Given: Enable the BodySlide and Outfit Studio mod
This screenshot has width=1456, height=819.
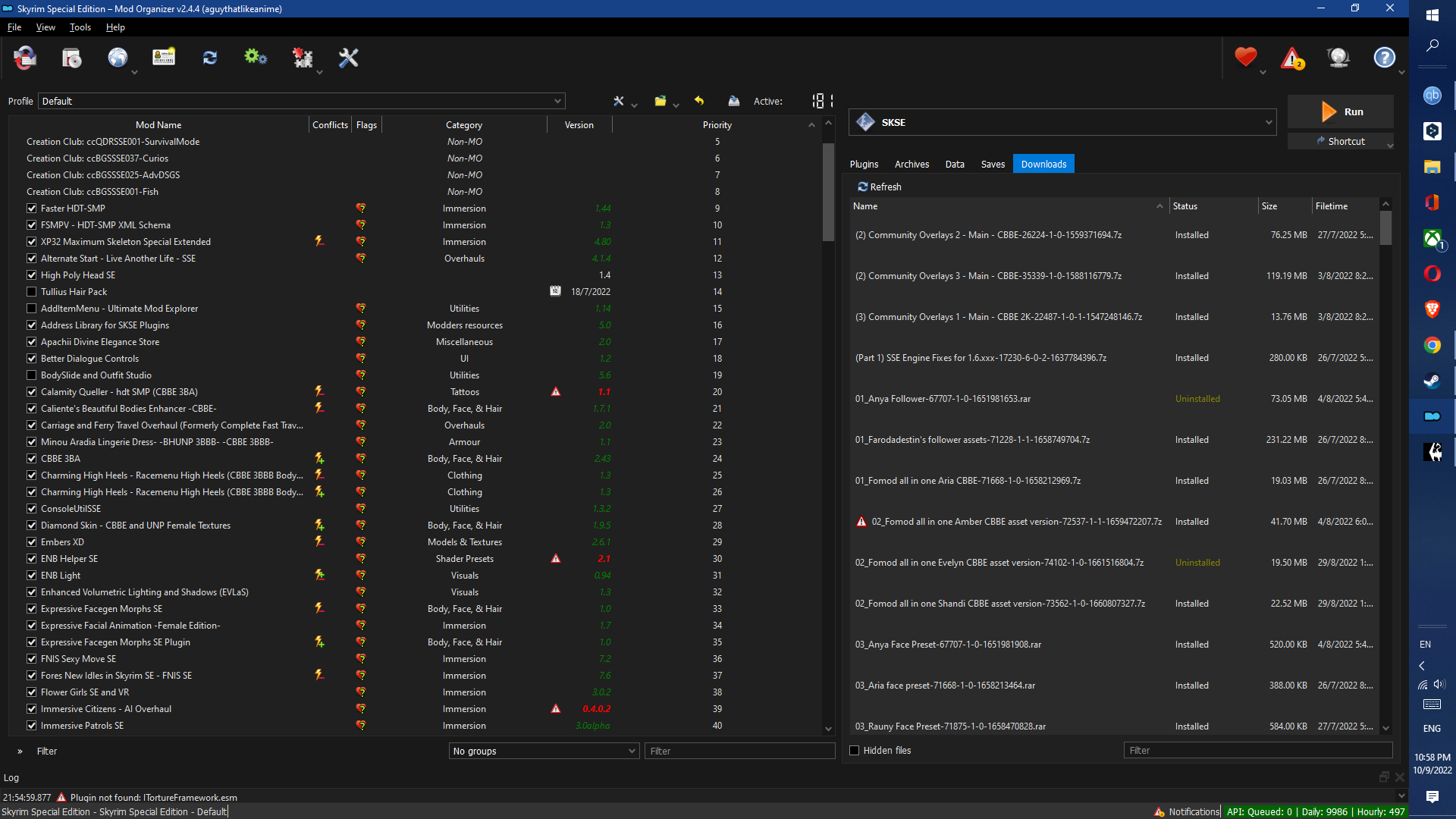Looking at the screenshot, I should coord(32,375).
